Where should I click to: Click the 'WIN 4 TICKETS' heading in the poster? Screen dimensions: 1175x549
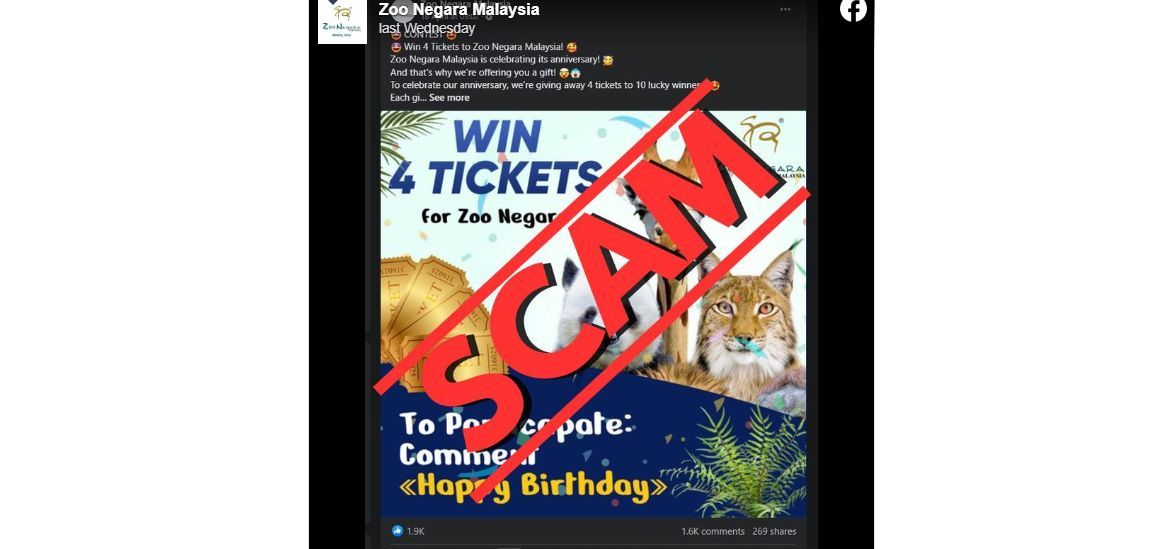[495, 159]
